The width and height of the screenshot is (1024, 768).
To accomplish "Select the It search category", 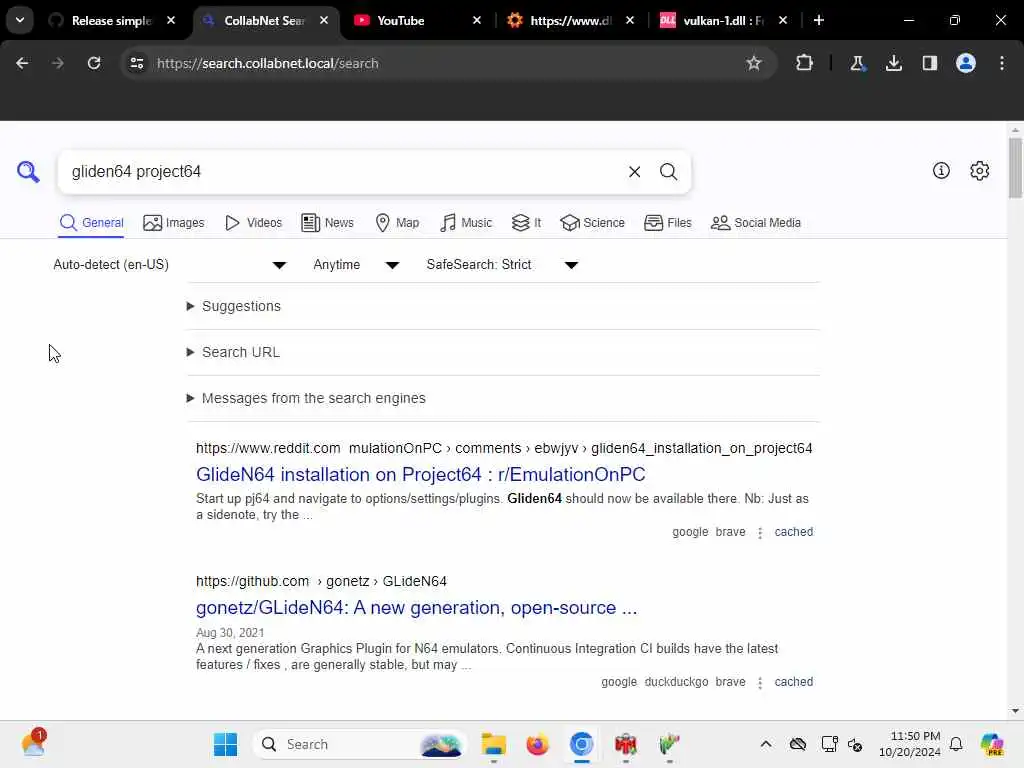I will click(x=526, y=223).
